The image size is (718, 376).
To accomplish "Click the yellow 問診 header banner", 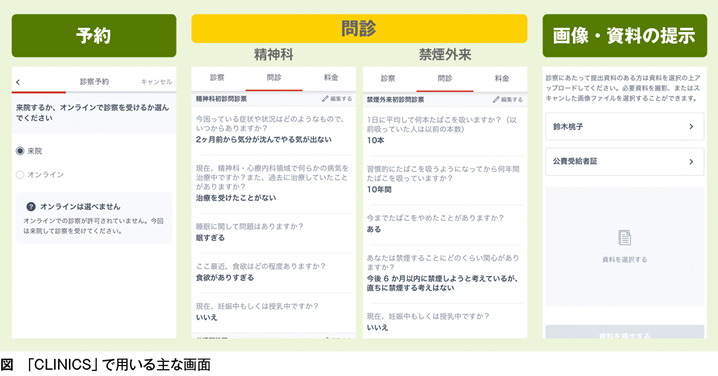I will tap(359, 28).
